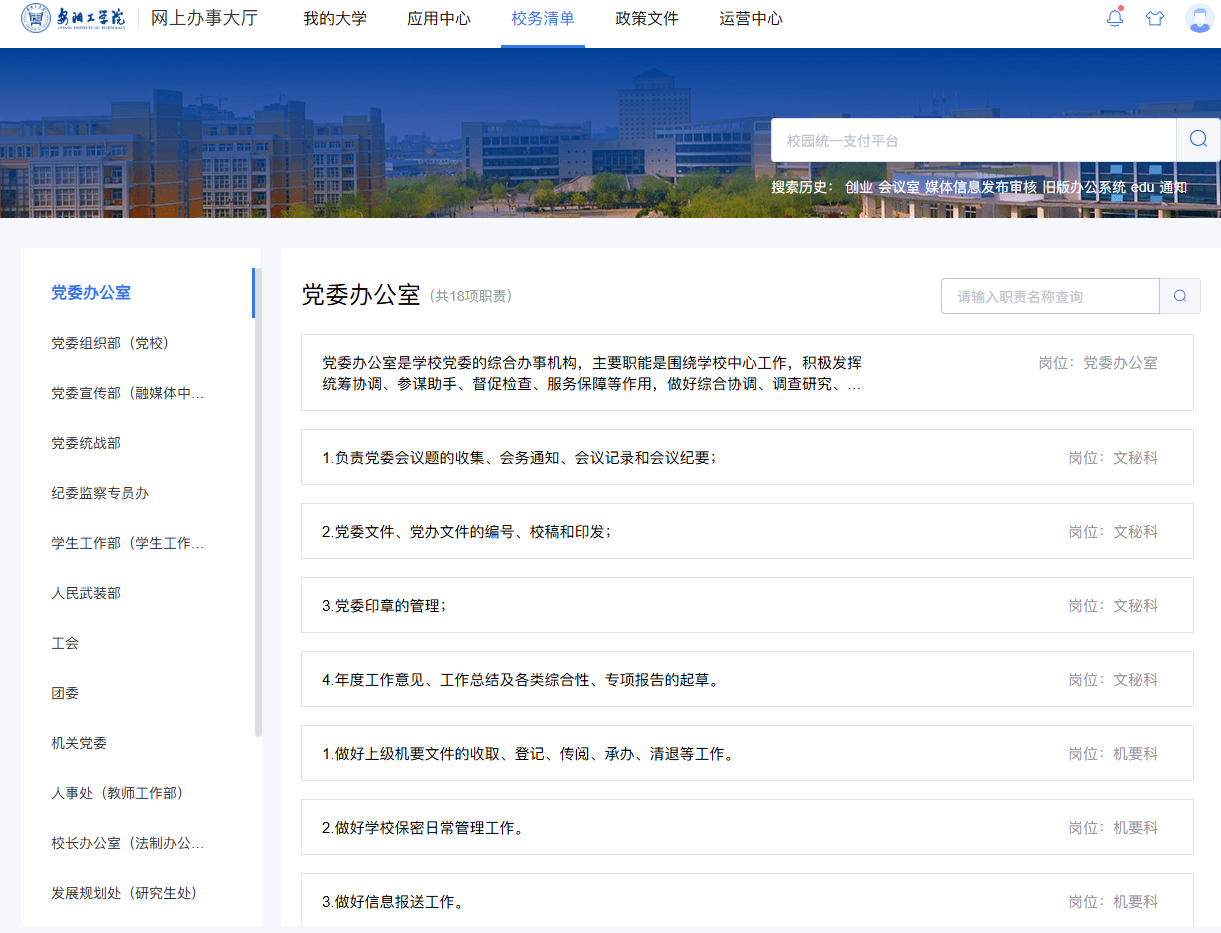1221x933 pixels.
Task: Select 党委组织部（党校） in sidebar
Action: (x=110, y=343)
